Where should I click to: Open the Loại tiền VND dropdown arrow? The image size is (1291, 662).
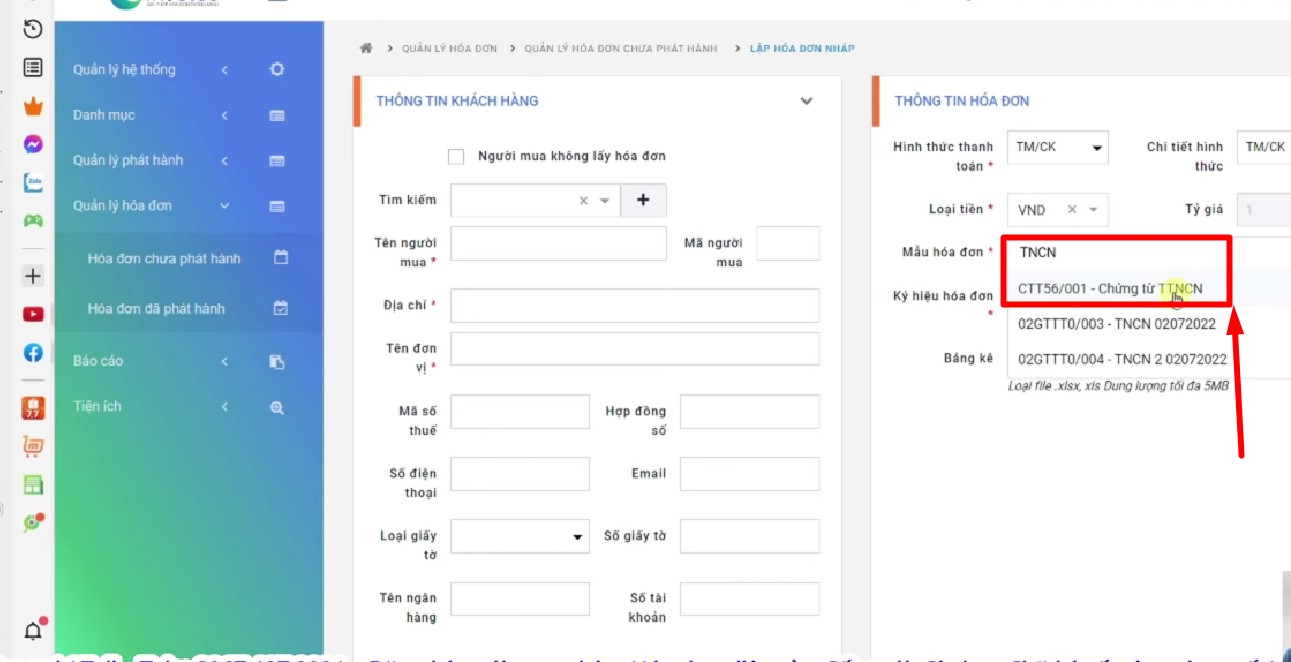click(x=1093, y=210)
